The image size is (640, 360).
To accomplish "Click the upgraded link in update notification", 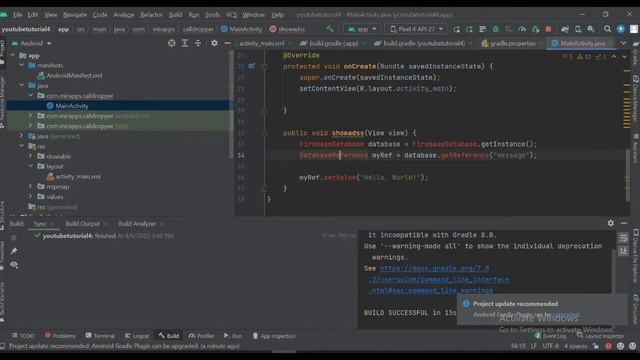I will click(x=567, y=315).
